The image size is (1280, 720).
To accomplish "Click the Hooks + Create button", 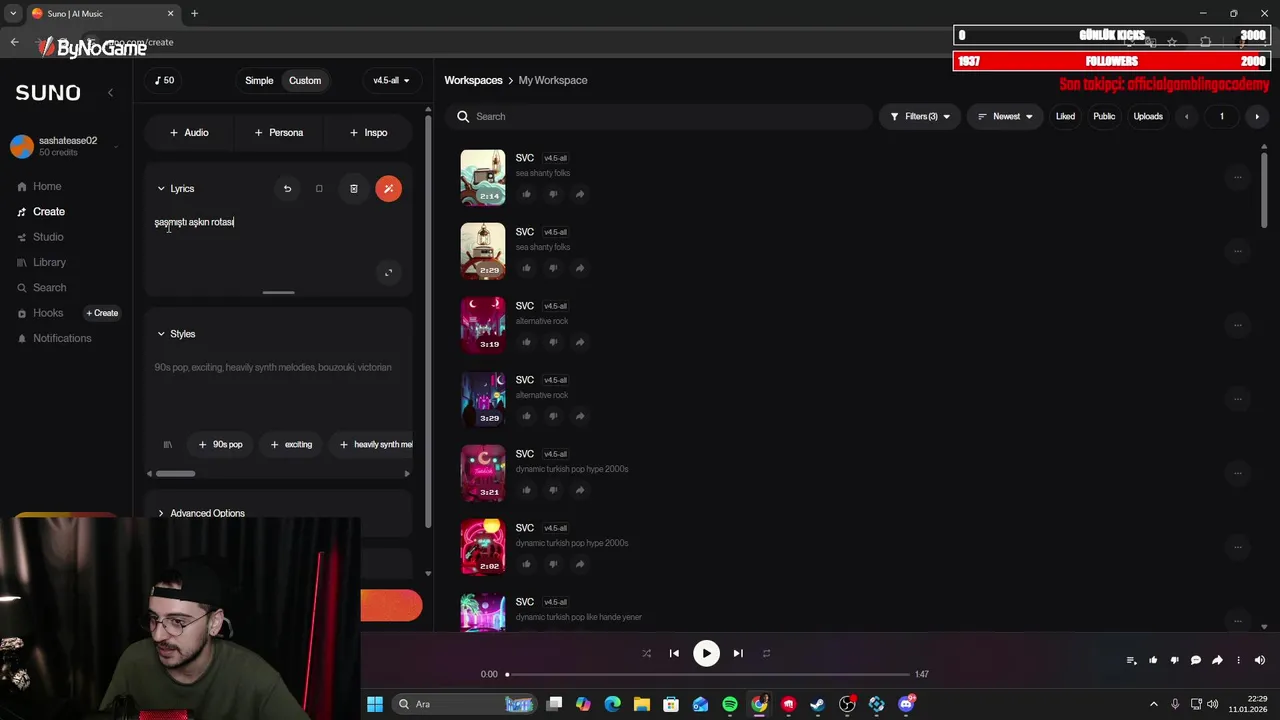I will click(102, 313).
